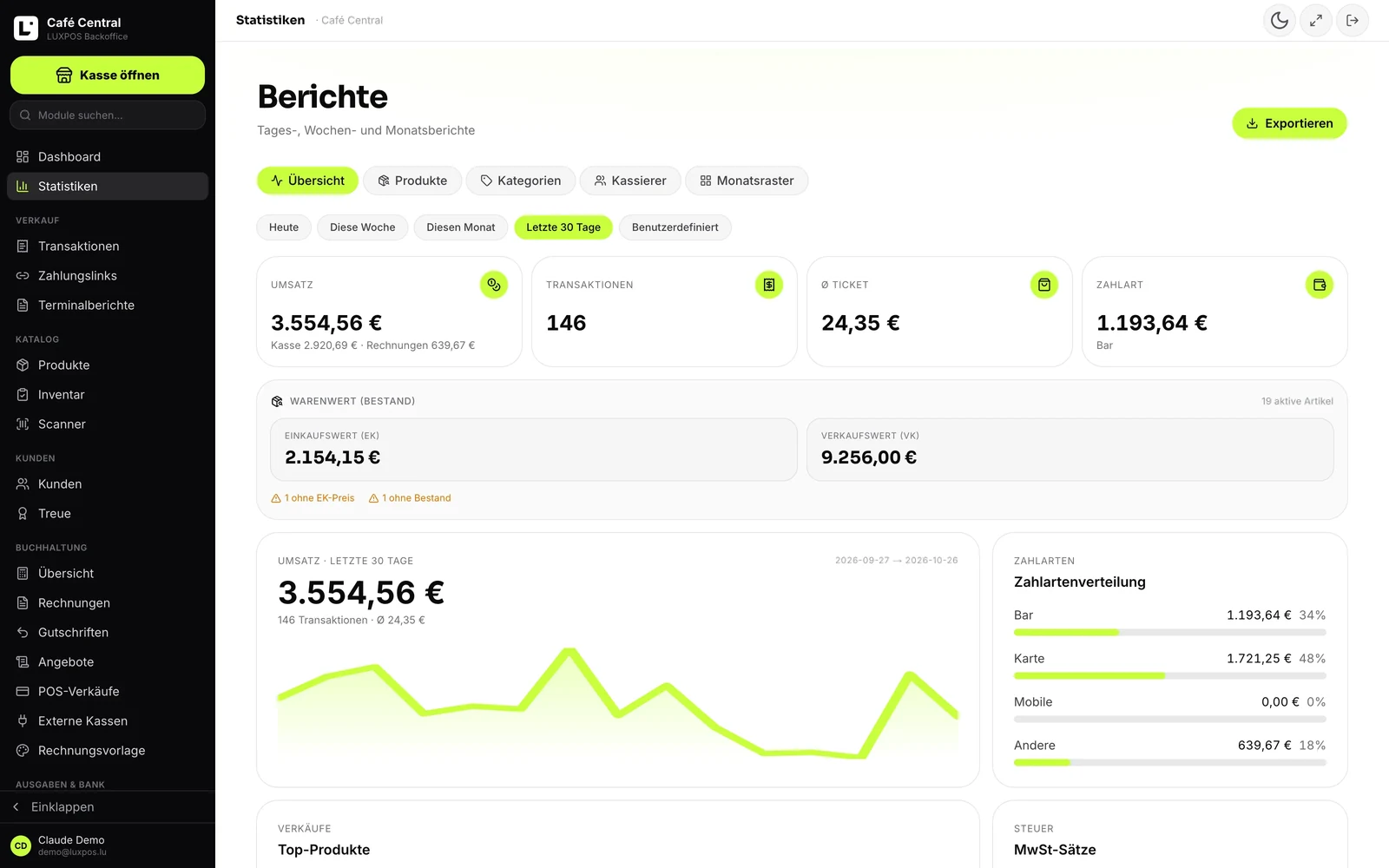This screenshot has width=1389, height=868.
Task: Select the Letzte 30 Tage range
Action: (x=563, y=227)
